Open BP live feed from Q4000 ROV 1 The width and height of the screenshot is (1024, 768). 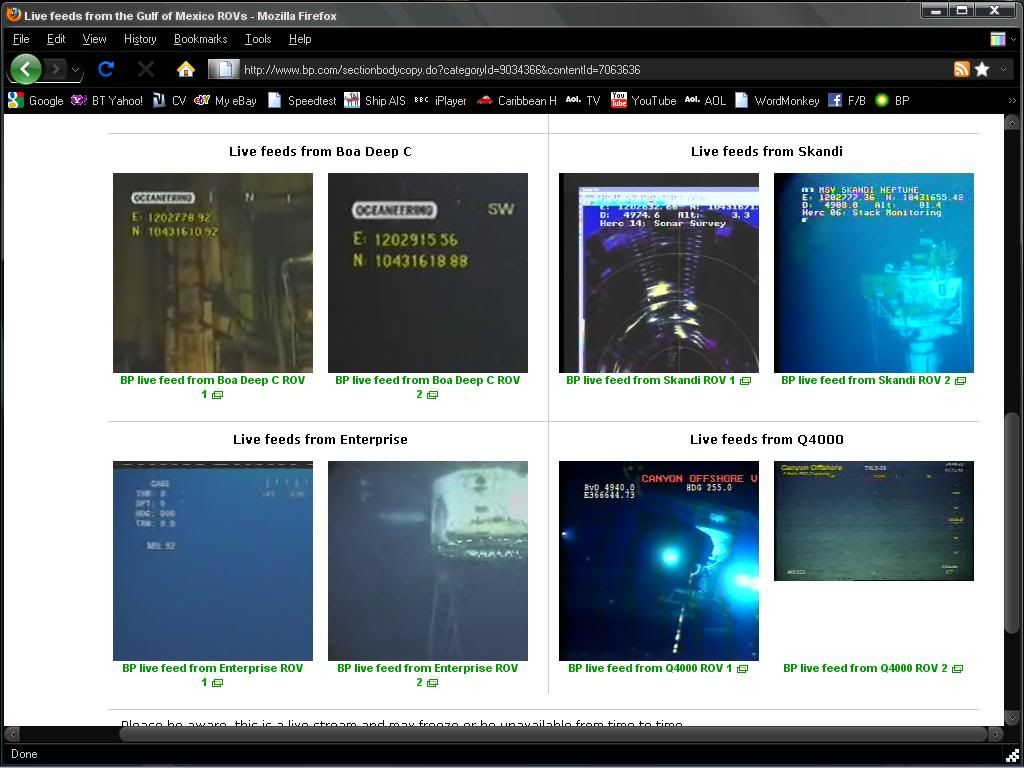658,668
